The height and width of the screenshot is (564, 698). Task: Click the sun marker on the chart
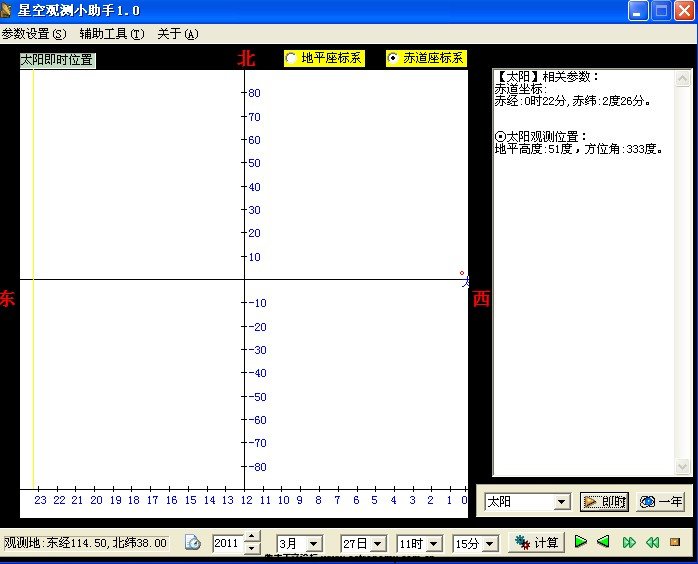tap(462, 273)
